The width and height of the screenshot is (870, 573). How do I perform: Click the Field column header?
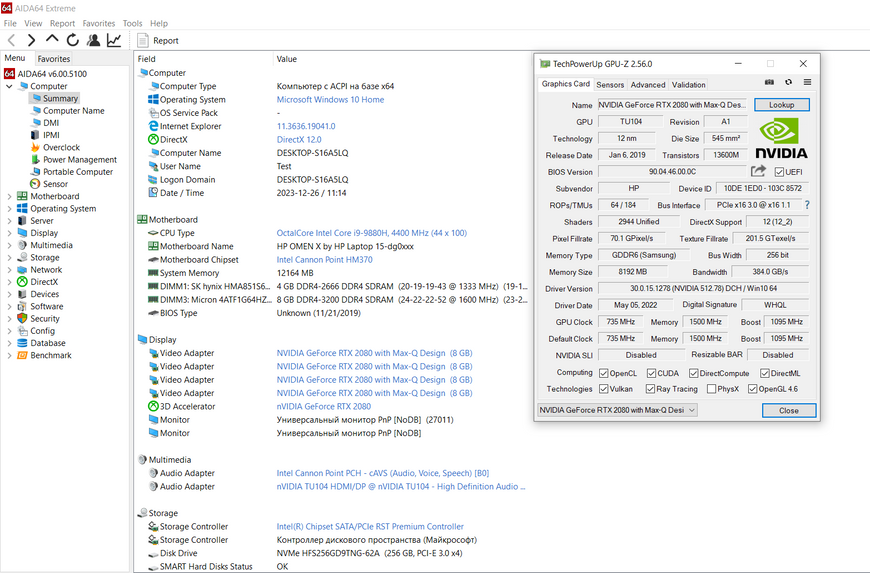click(x=146, y=59)
